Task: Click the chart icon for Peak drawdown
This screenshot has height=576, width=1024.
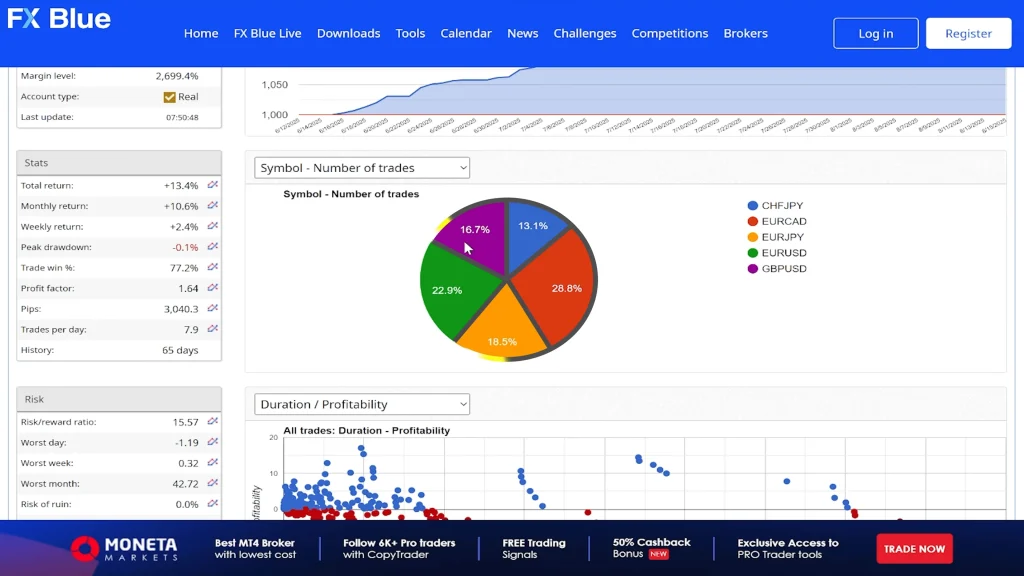Action: coord(212,247)
